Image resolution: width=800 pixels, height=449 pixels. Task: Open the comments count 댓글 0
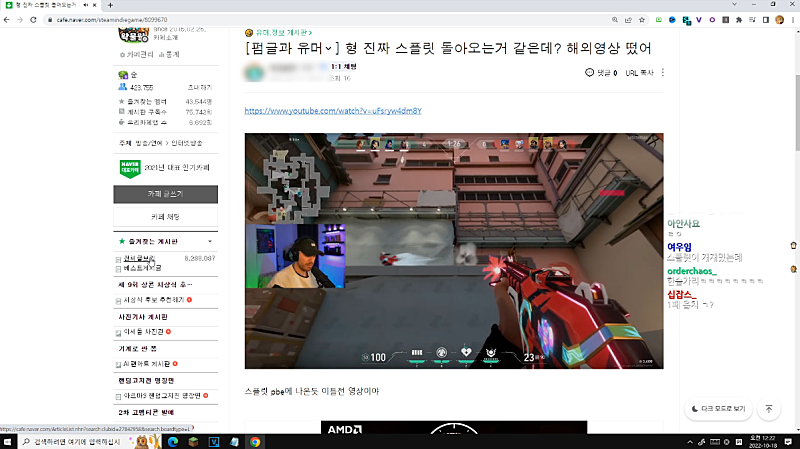click(x=601, y=73)
